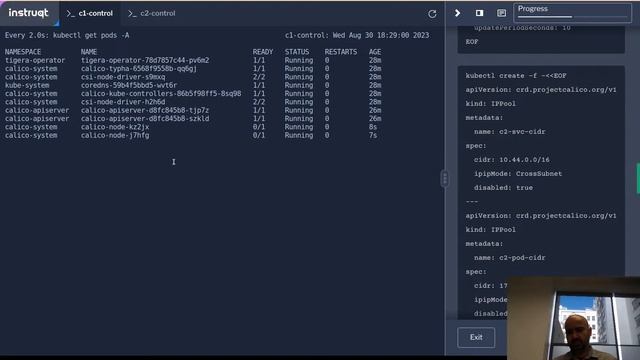This screenshot has width=640, height=360.
Task: Click the calico-apiserver-d8fc845b8-szkld pod name
Action: [x=145, y=119]
